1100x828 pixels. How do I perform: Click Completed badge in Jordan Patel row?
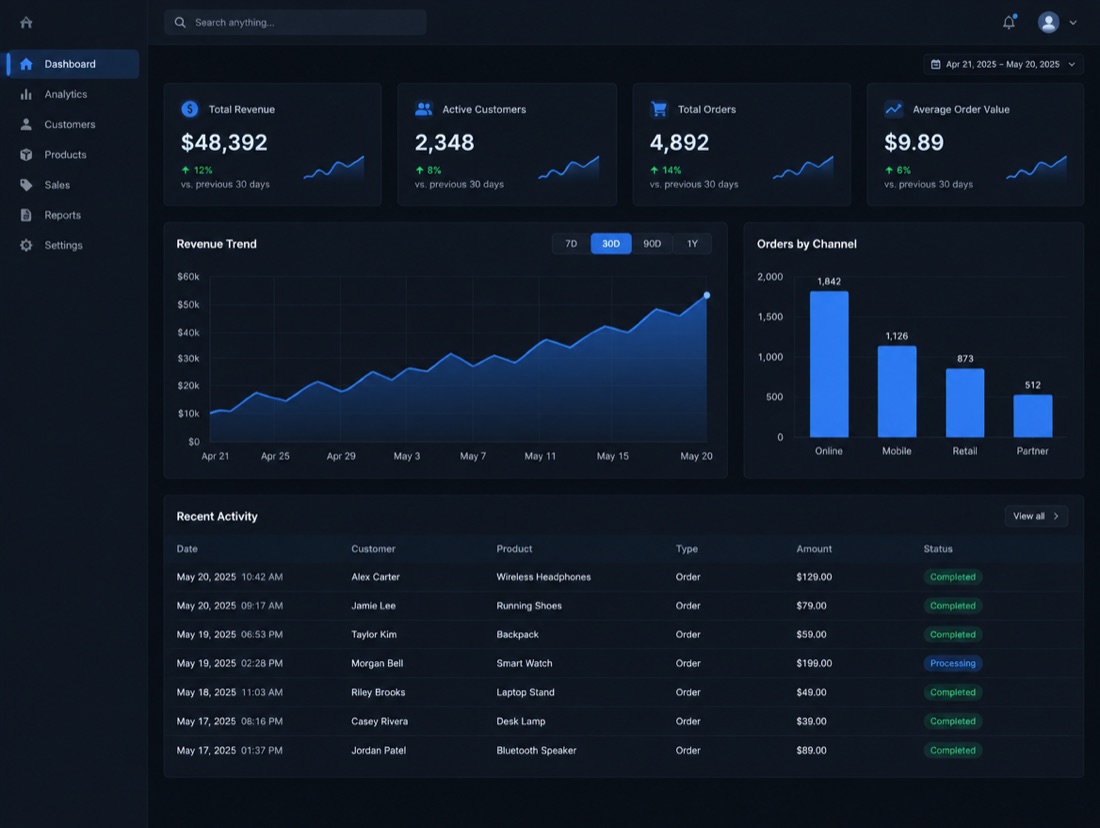[953, 750]
